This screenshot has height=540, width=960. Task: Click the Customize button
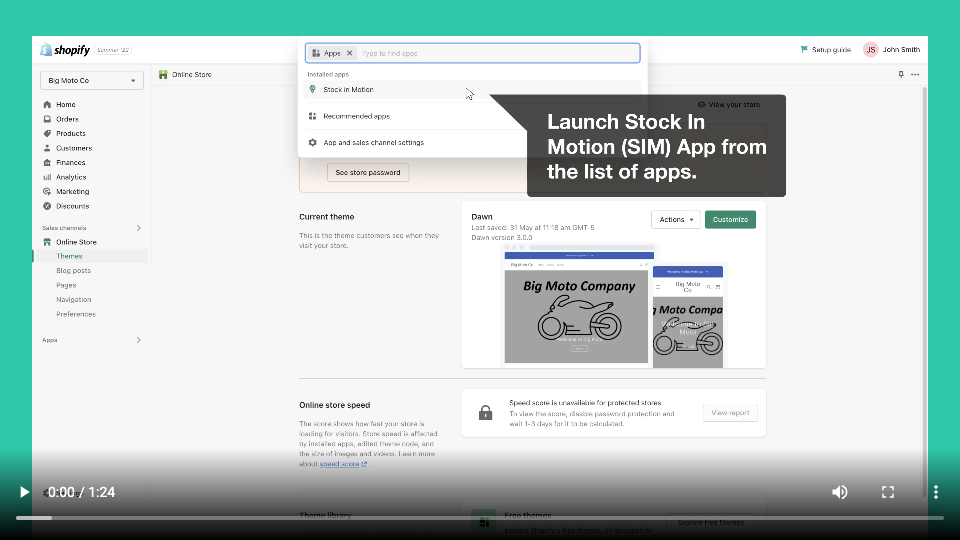point(730,219)
